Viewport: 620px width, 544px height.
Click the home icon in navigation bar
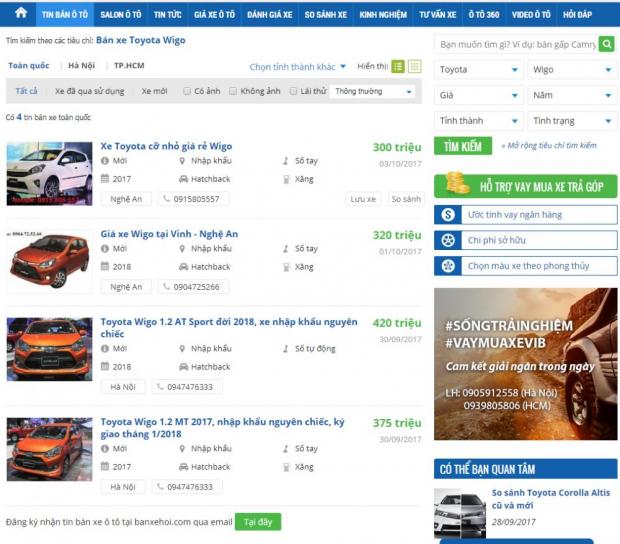tap(20, 15)
